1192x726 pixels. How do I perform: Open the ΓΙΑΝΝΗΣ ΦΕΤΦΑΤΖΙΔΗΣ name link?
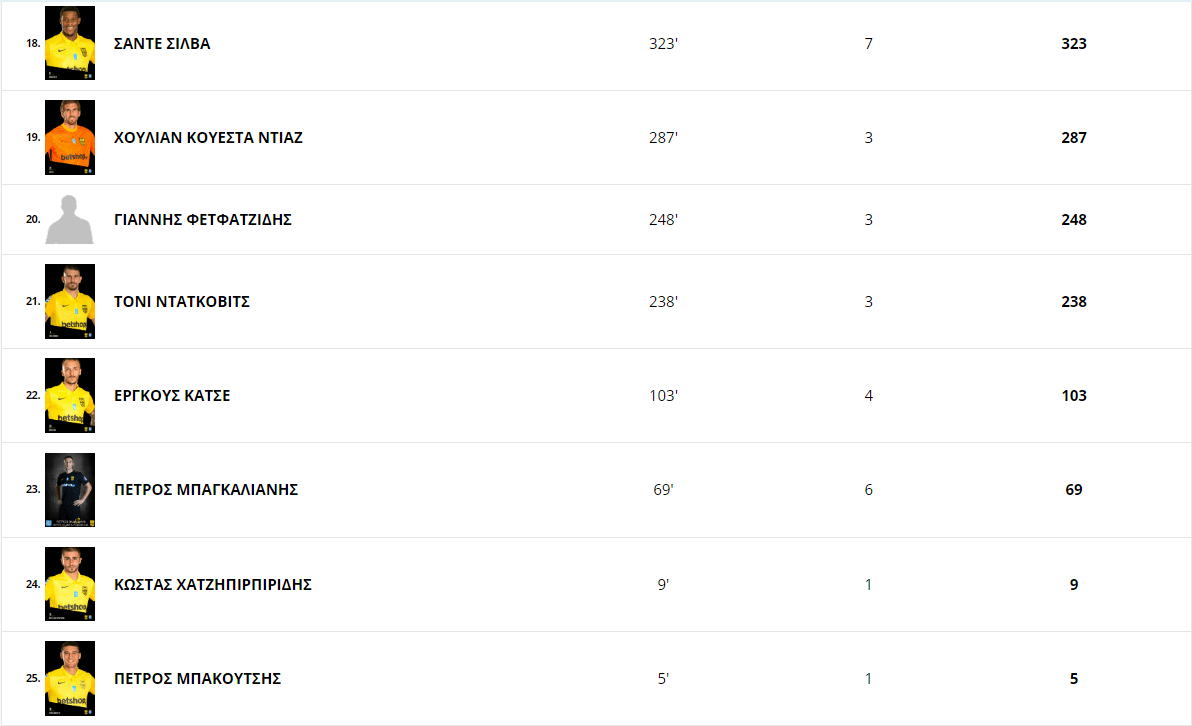tap(203, 220)
